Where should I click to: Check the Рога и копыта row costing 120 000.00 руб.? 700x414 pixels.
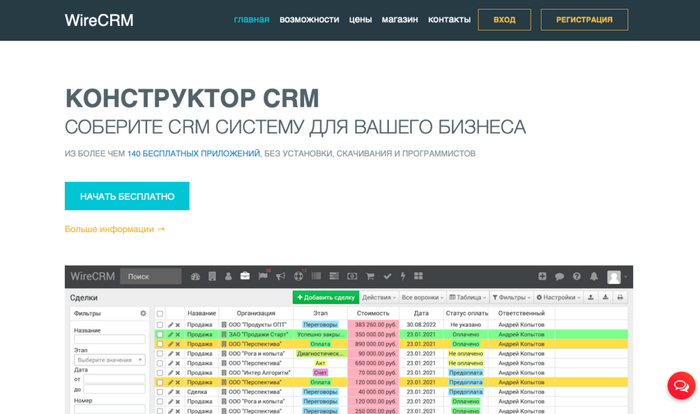pos(160,401)
